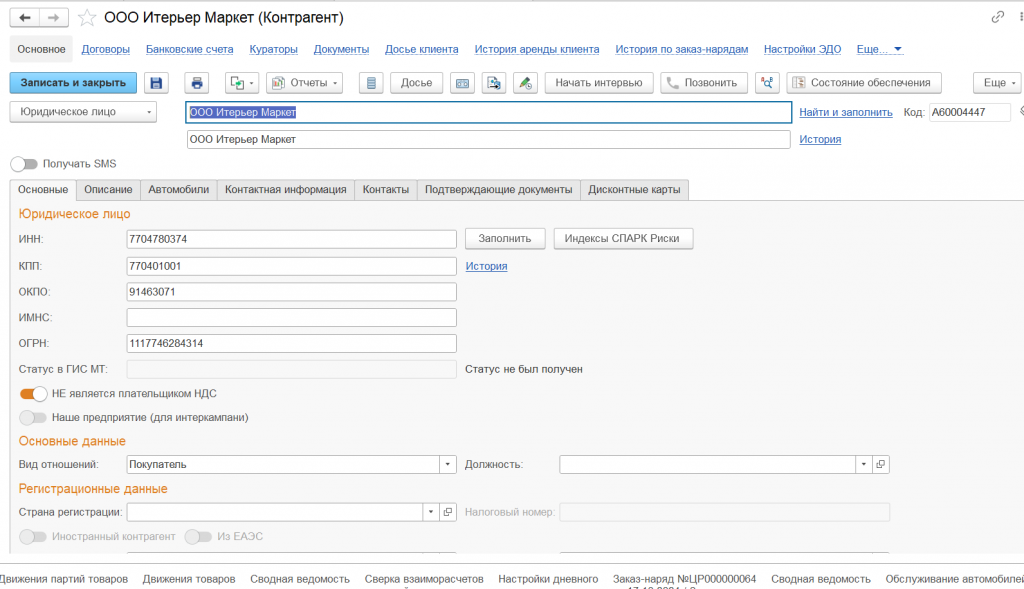Click the Индексы СПАРК Риски button
The image size is (1024, 589).
click(623, 238)
